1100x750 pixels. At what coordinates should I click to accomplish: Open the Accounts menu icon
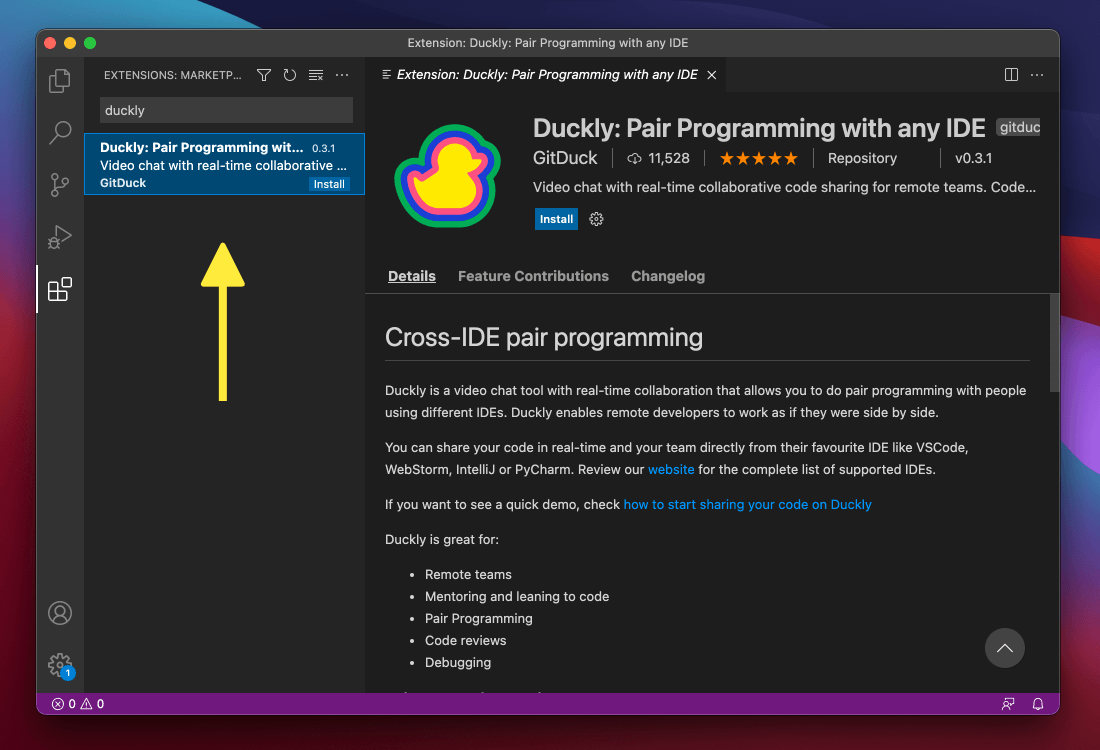tap(60, 613)
